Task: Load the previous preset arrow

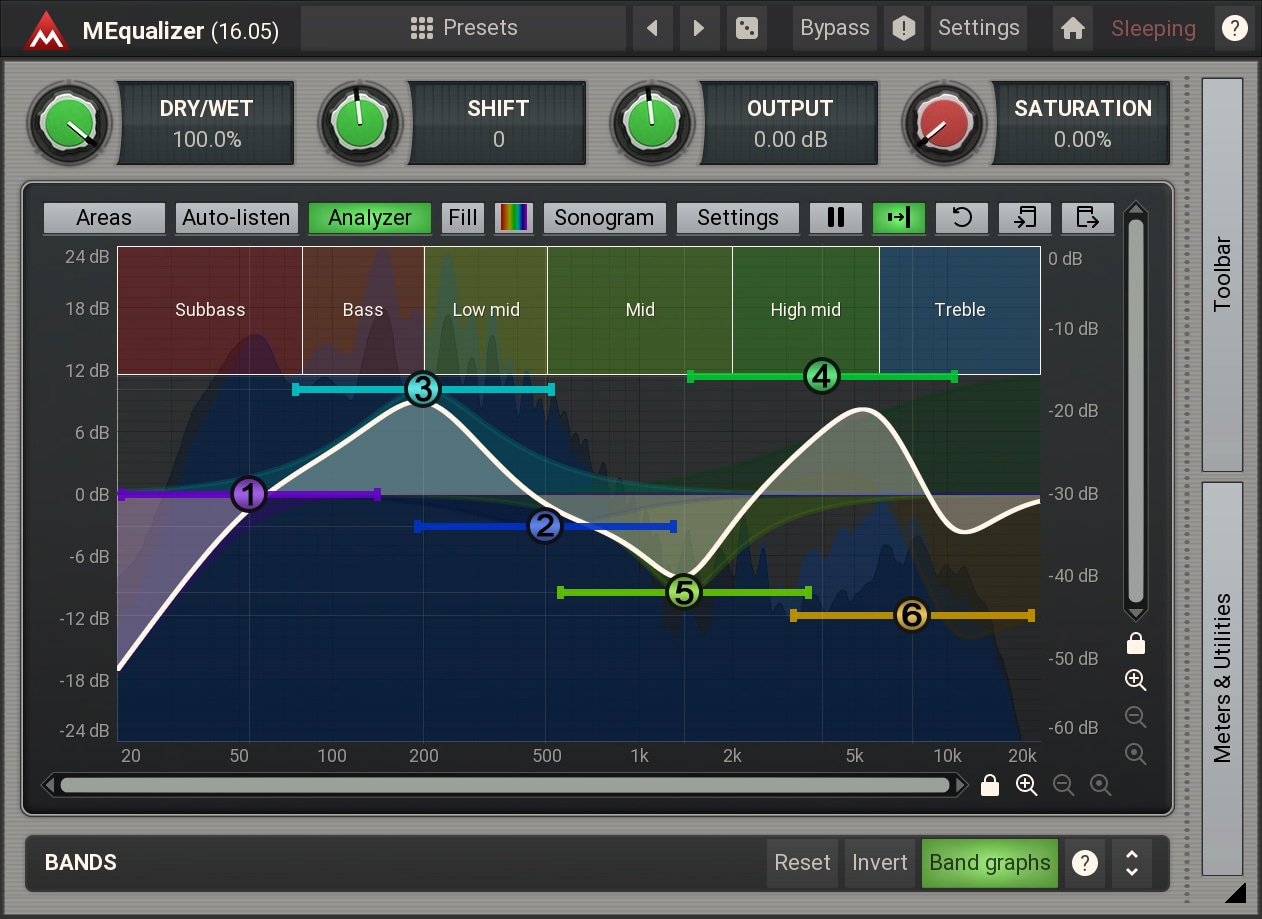Action: 653,28
